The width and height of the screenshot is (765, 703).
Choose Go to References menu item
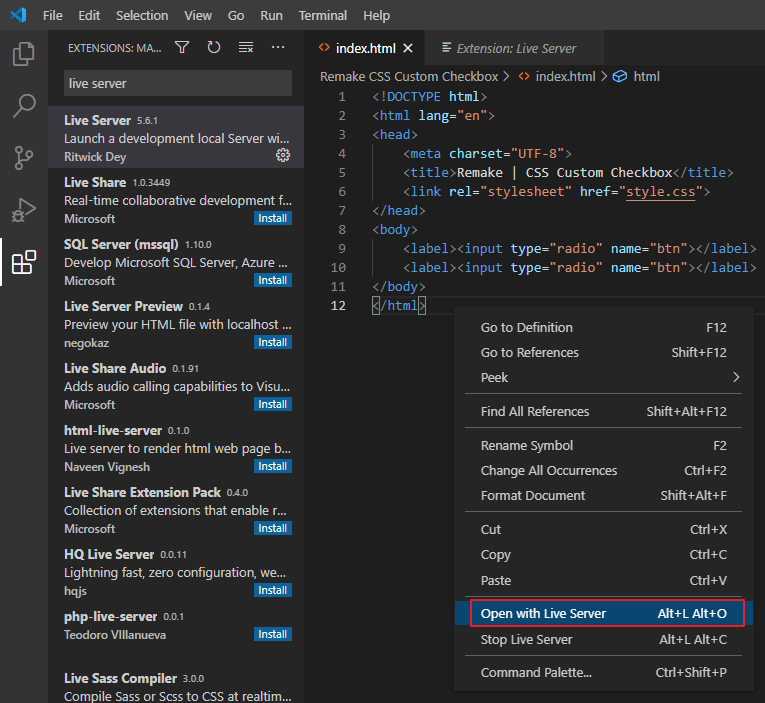point(604,352)
